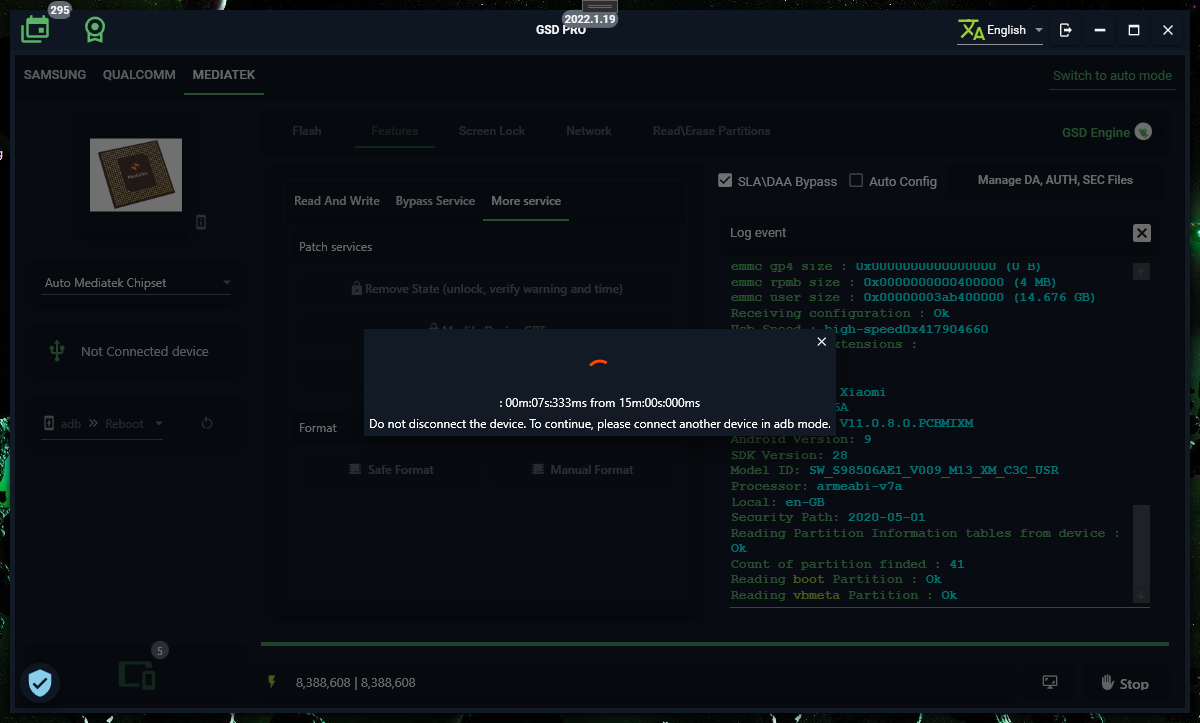Click the language translate icon in the title bar
1200x723 pixels.
click(x=971, y=30)
